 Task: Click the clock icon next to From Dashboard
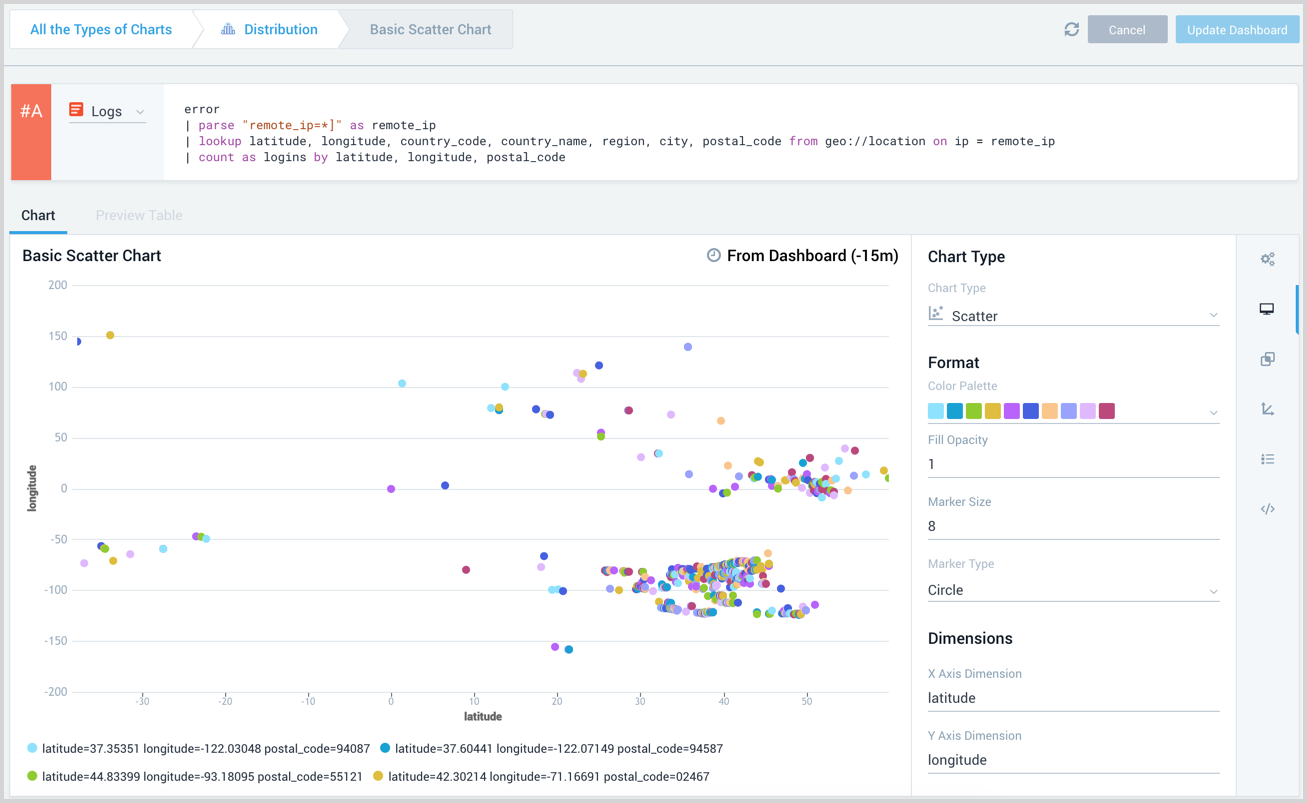pos(713,256)
